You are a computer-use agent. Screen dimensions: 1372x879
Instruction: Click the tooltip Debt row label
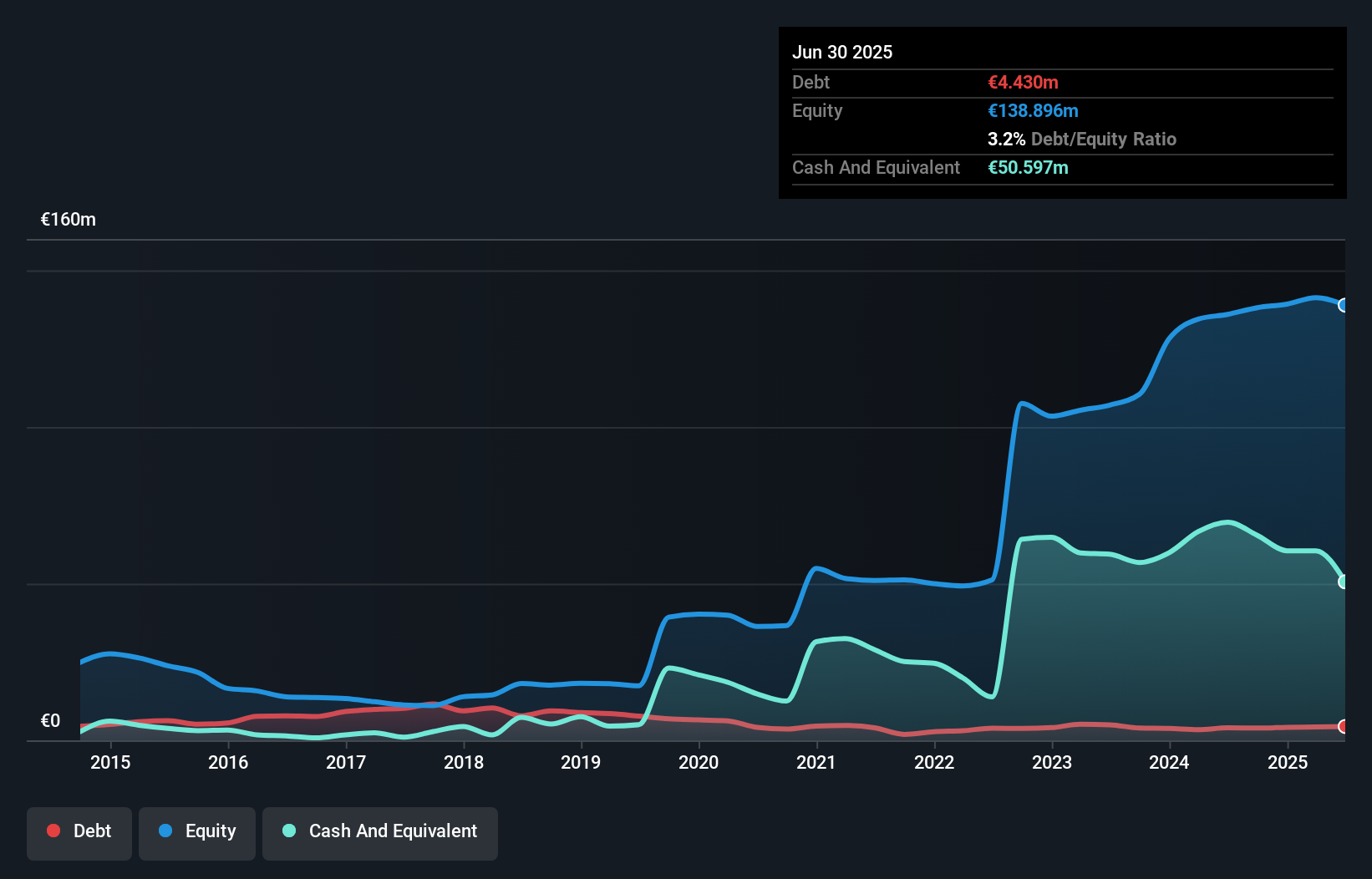pyautogui.click(x=810, y=82)
